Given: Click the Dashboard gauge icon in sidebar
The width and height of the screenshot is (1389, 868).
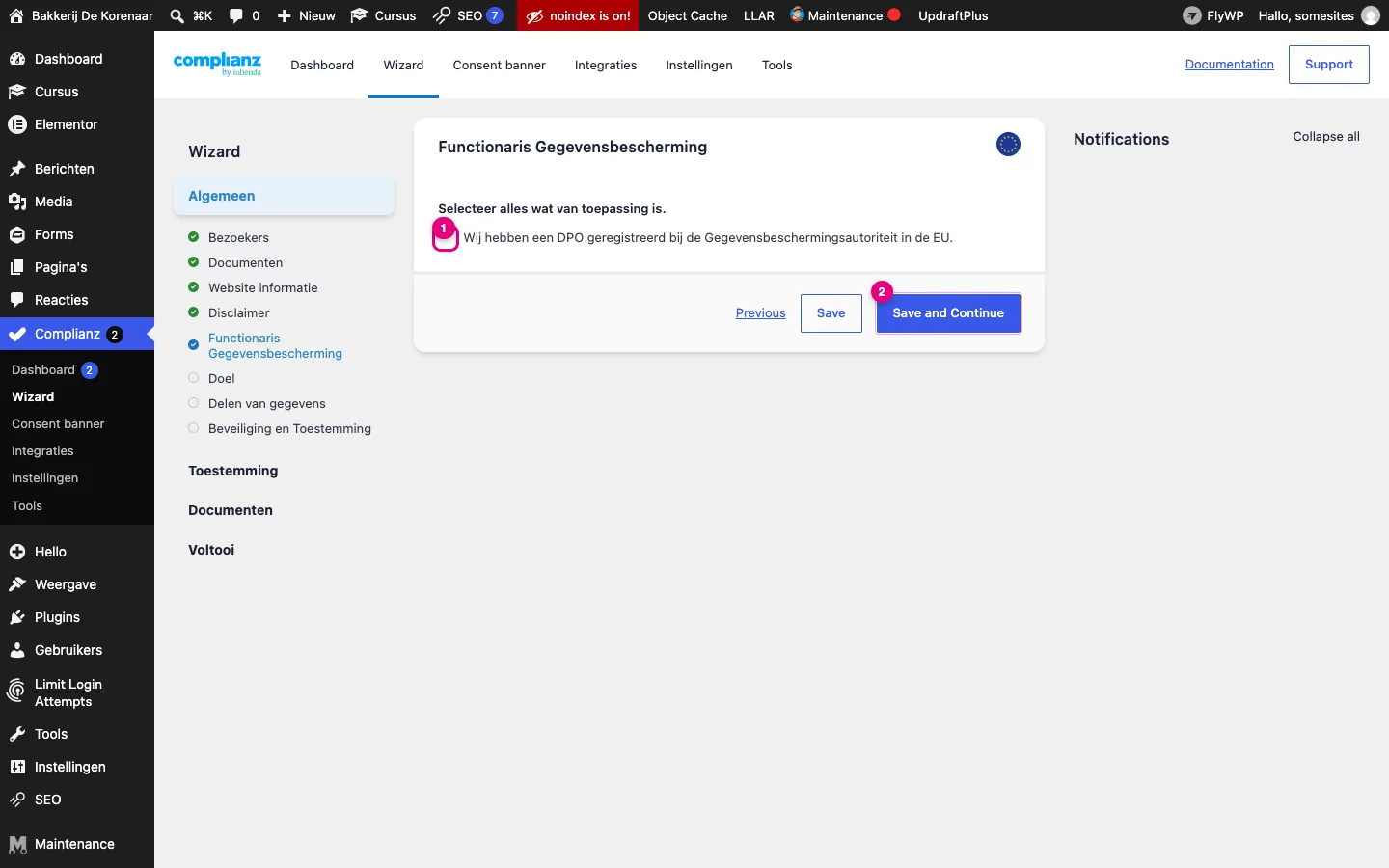Looking at the screenshot, I should [17, 59].
